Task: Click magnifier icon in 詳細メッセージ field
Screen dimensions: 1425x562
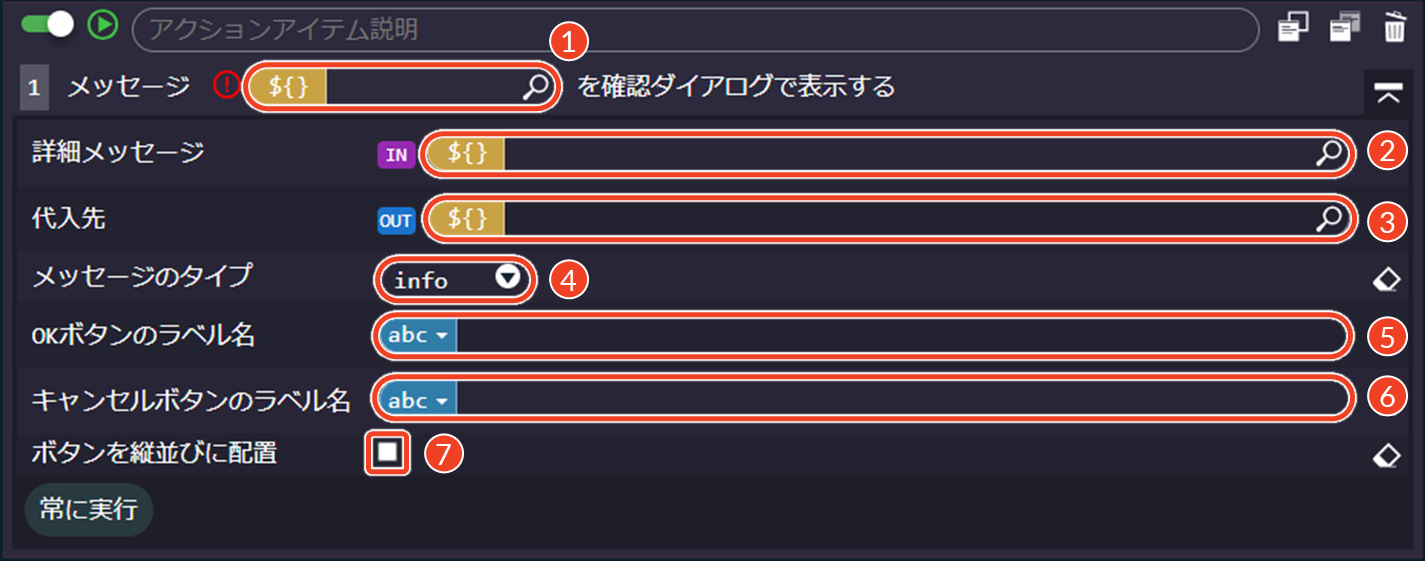Action: [1329, 153]
